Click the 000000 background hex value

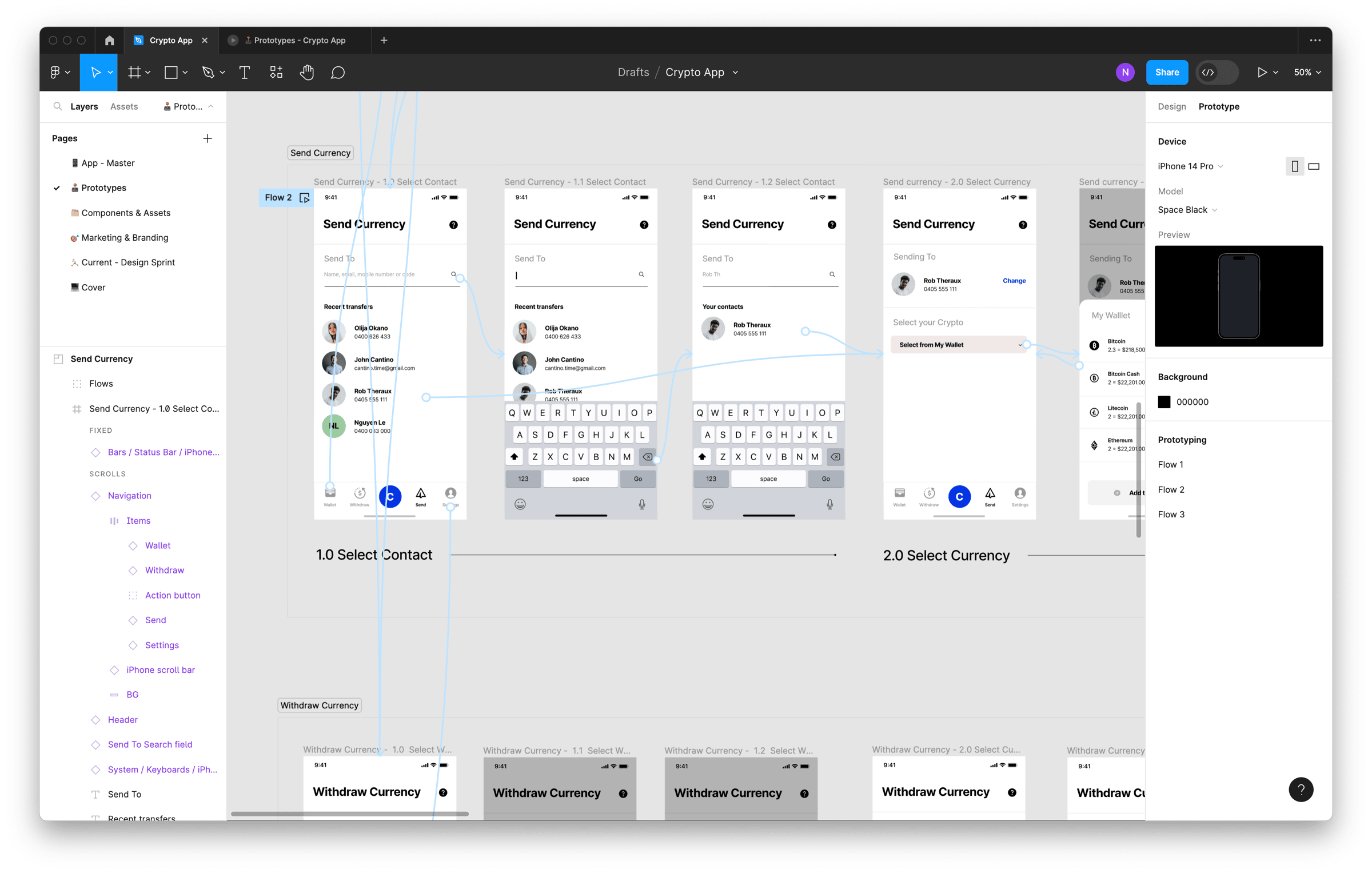pos(1192,402)
